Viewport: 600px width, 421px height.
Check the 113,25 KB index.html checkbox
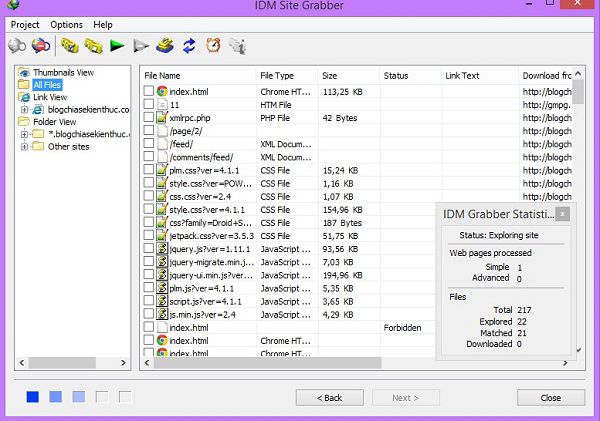[149, 91]
